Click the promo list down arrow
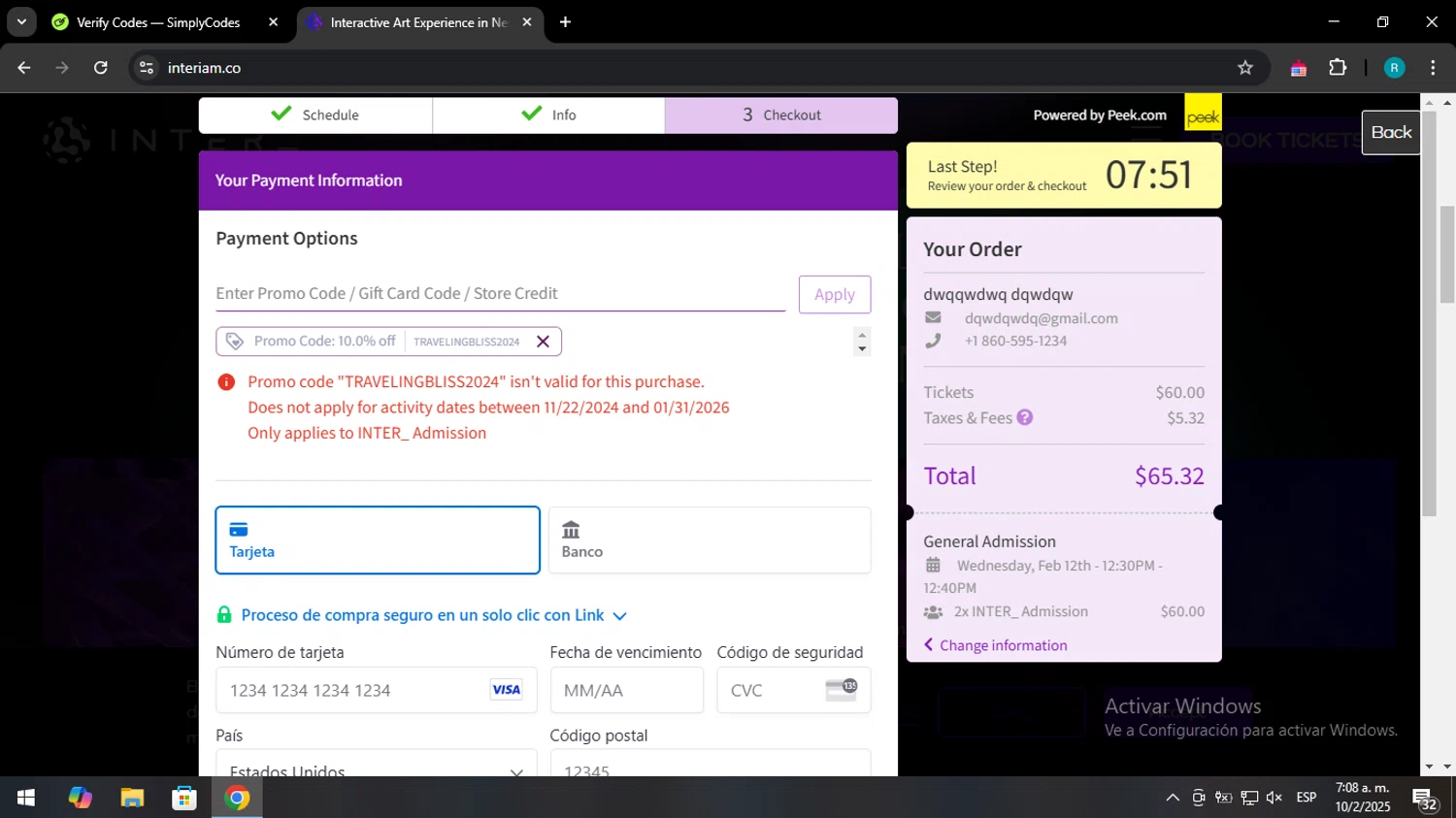Viewport: 1456px width, 818px height. click(862, 349)
